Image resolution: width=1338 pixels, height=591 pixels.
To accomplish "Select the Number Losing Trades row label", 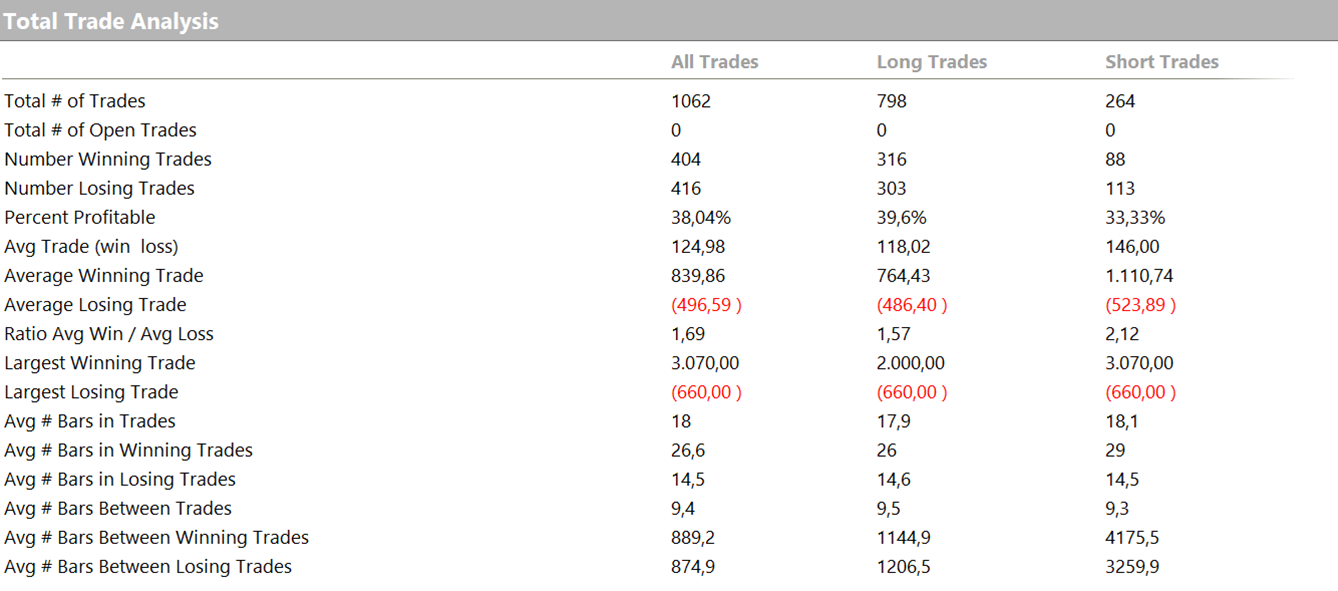I will pyautogui.click(x=99, y=188).
